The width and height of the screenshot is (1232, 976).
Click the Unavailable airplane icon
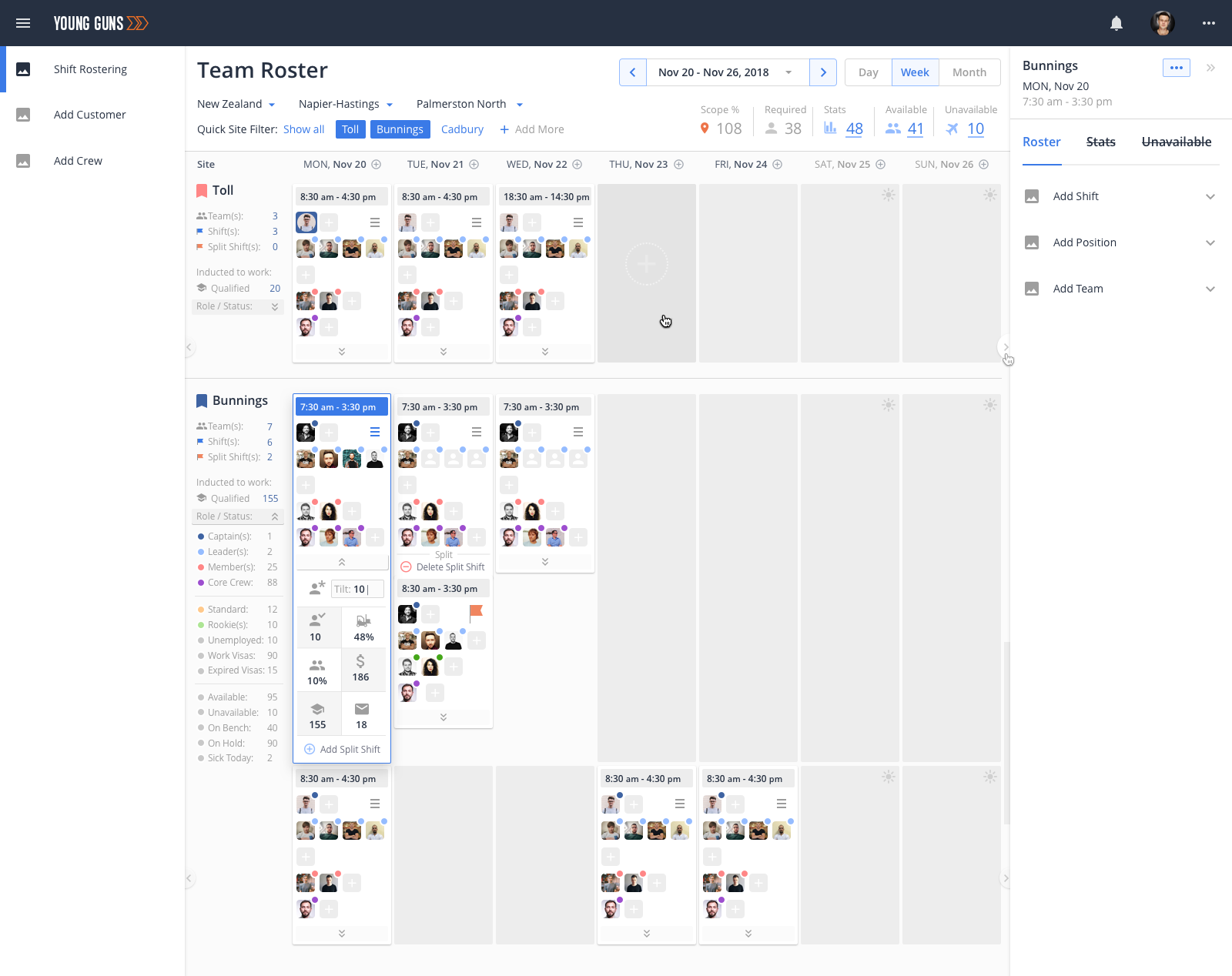point(952,129)
